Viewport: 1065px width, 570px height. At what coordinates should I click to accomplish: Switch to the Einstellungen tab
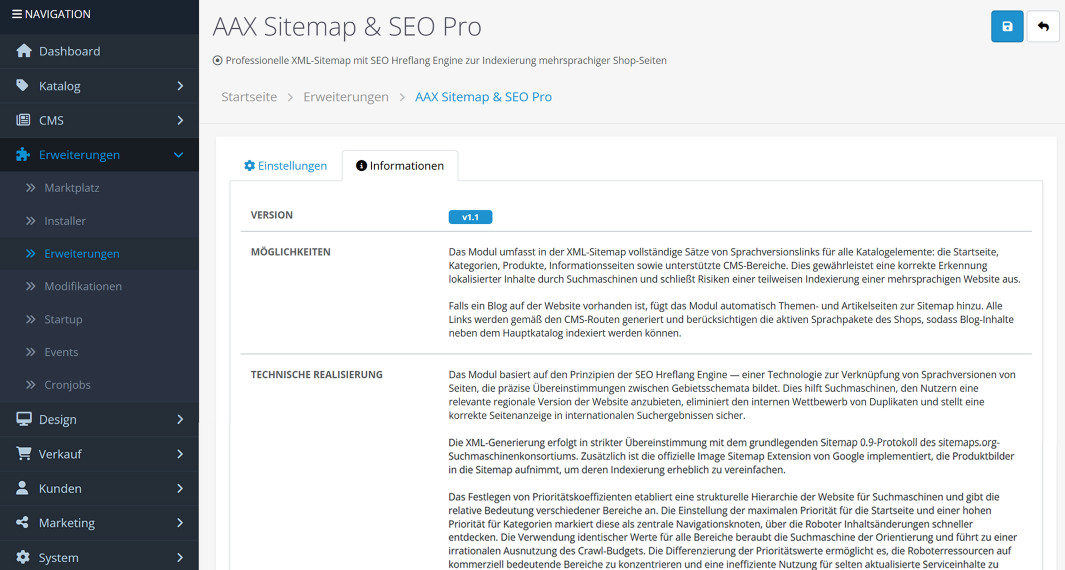(286, 166)
